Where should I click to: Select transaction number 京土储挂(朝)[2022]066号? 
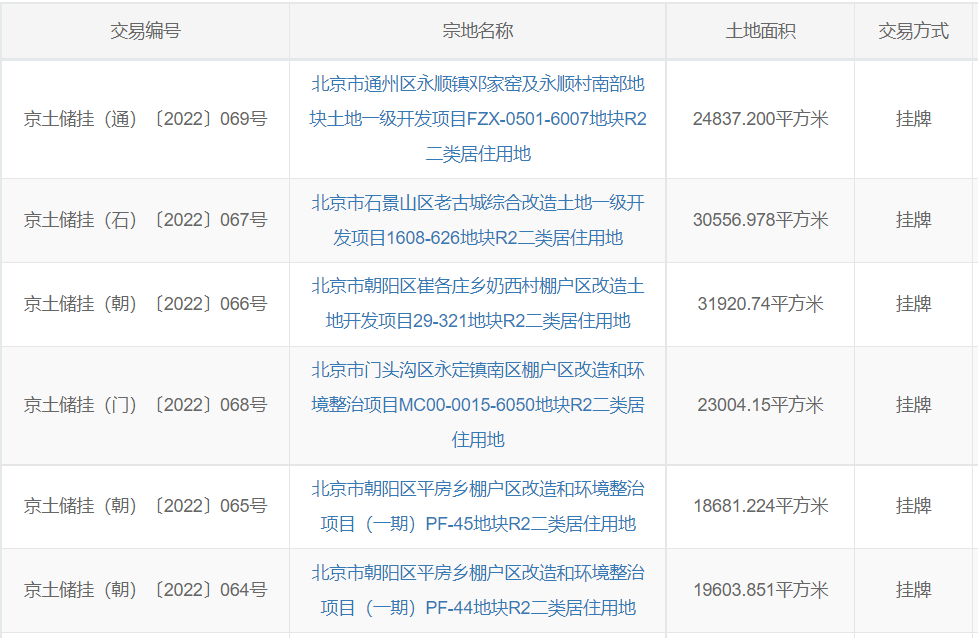point(145,304)
